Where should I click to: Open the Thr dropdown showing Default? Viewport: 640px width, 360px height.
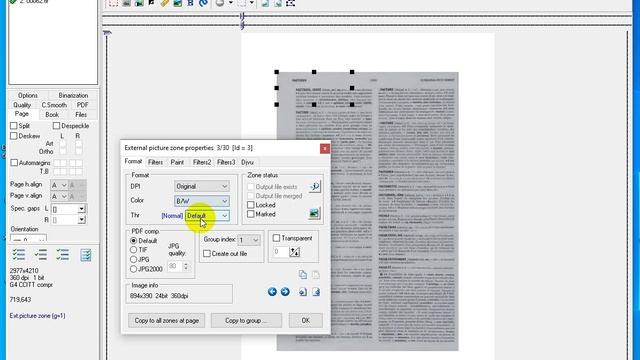click(207, 216)
